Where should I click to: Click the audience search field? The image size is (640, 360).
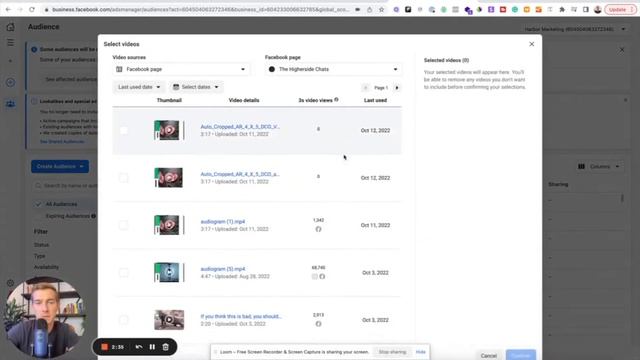(x=65, y=186)
